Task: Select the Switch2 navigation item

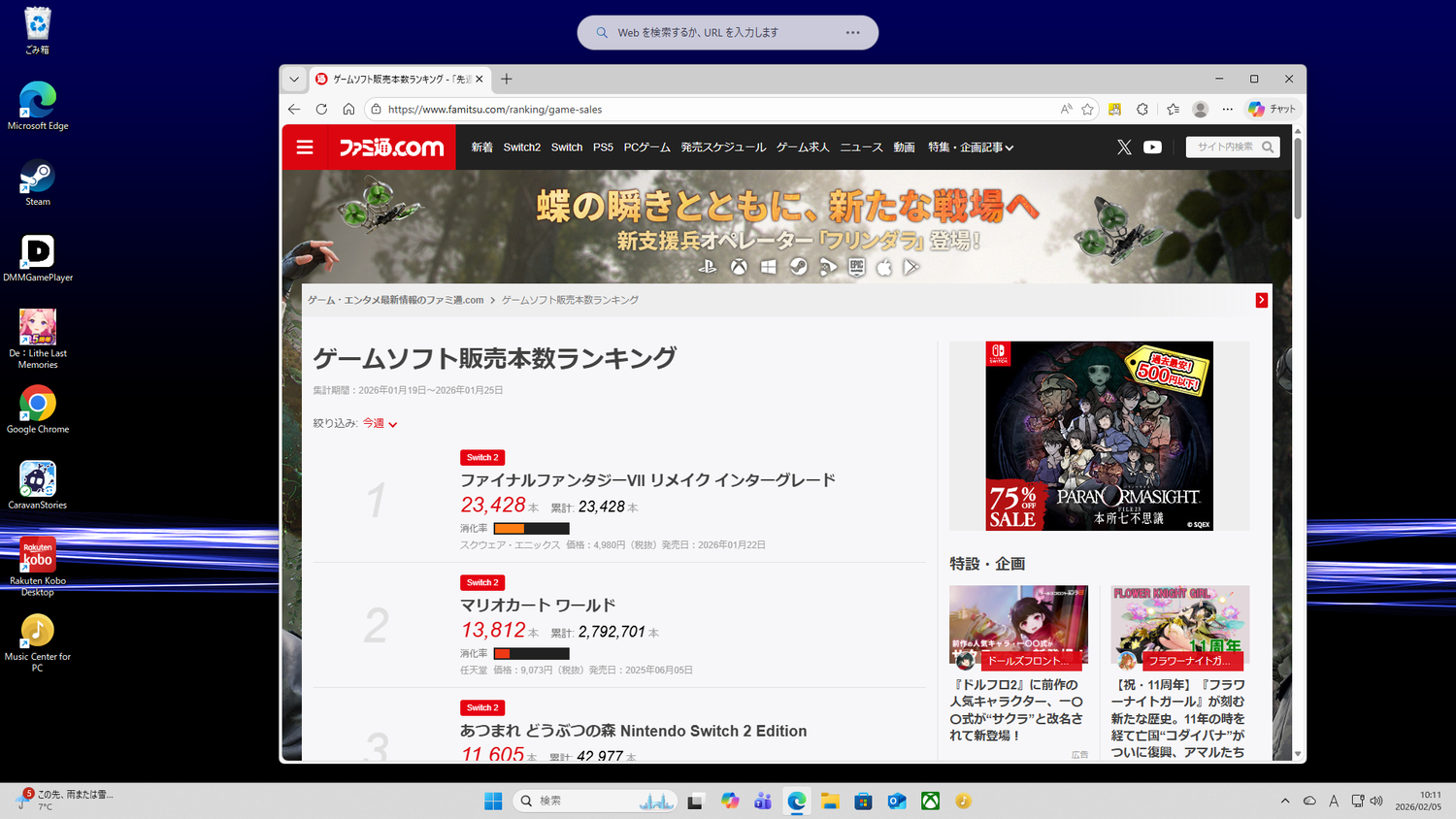Action: click(x=521, y=147)
